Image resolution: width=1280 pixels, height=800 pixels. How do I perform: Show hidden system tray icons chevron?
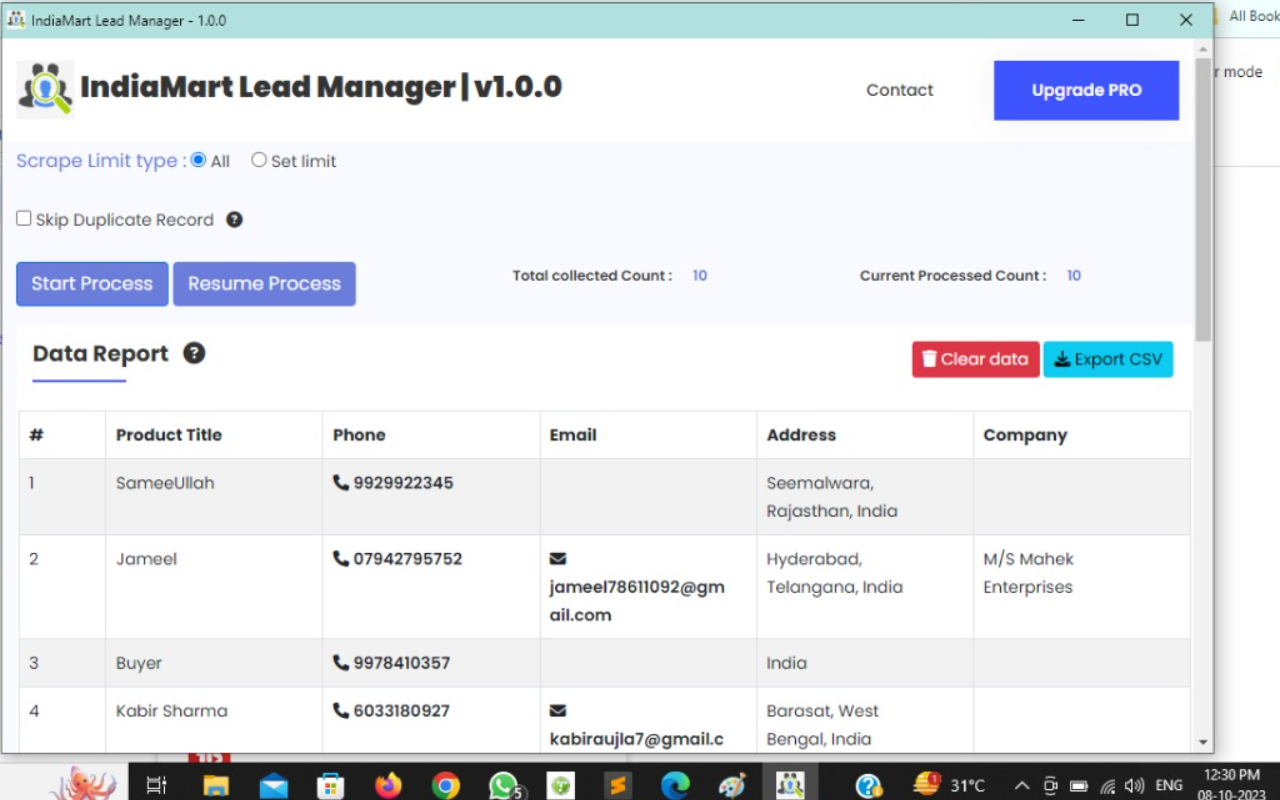click(1022, 786)
